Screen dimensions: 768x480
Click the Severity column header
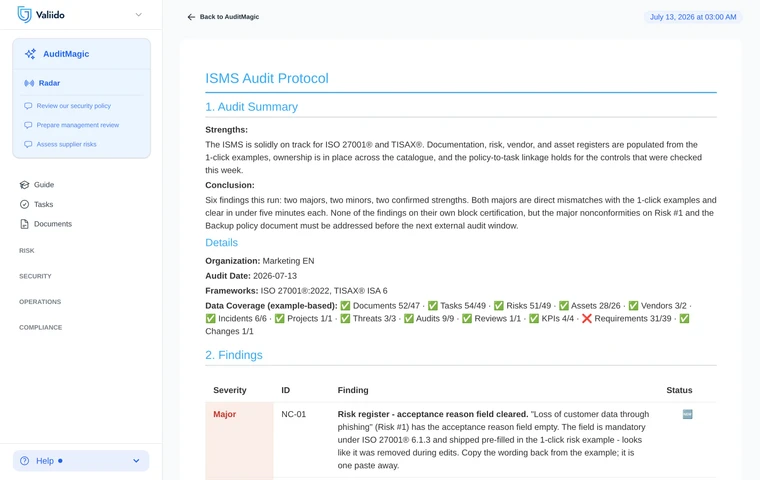click(x=230, y=390)
